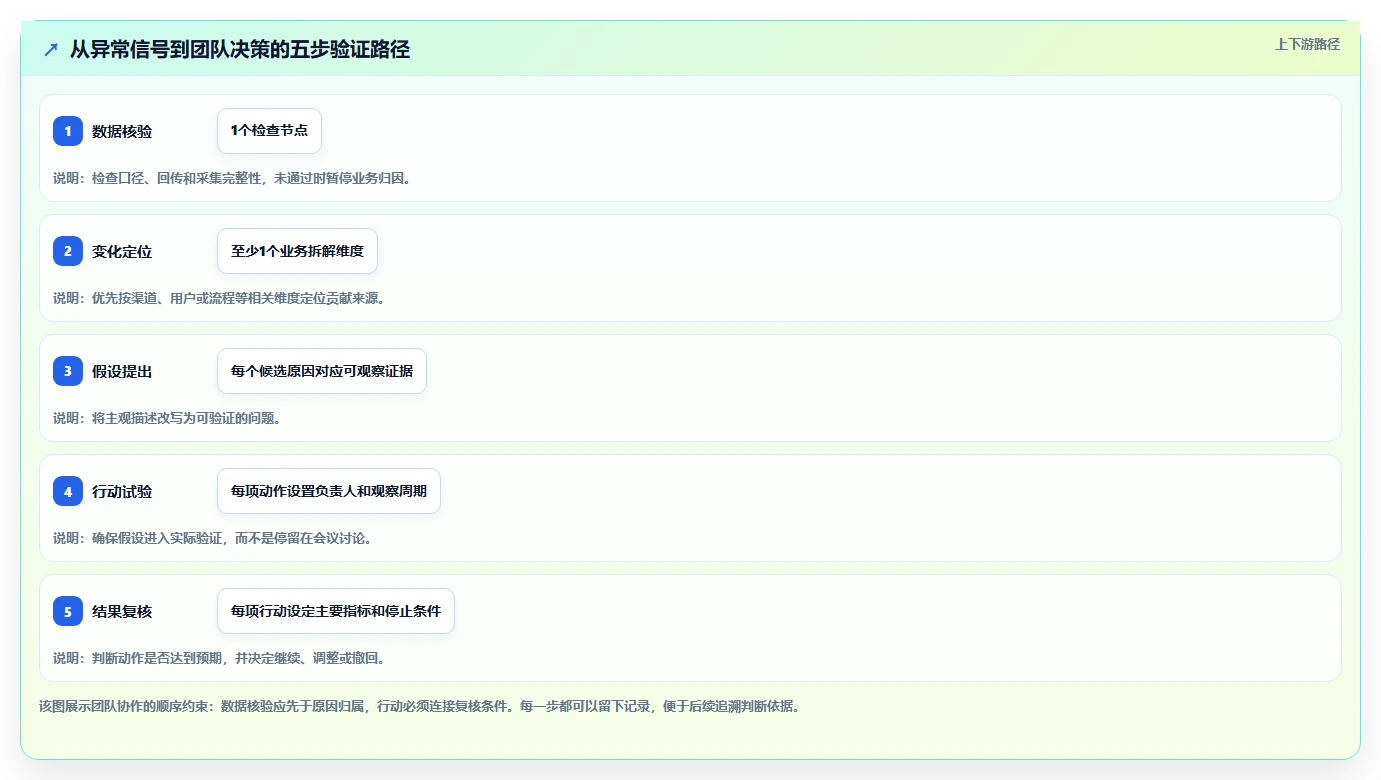
Task: Click the 每项动作设置负责人和观察周期 chip
Action: (329, 491)
